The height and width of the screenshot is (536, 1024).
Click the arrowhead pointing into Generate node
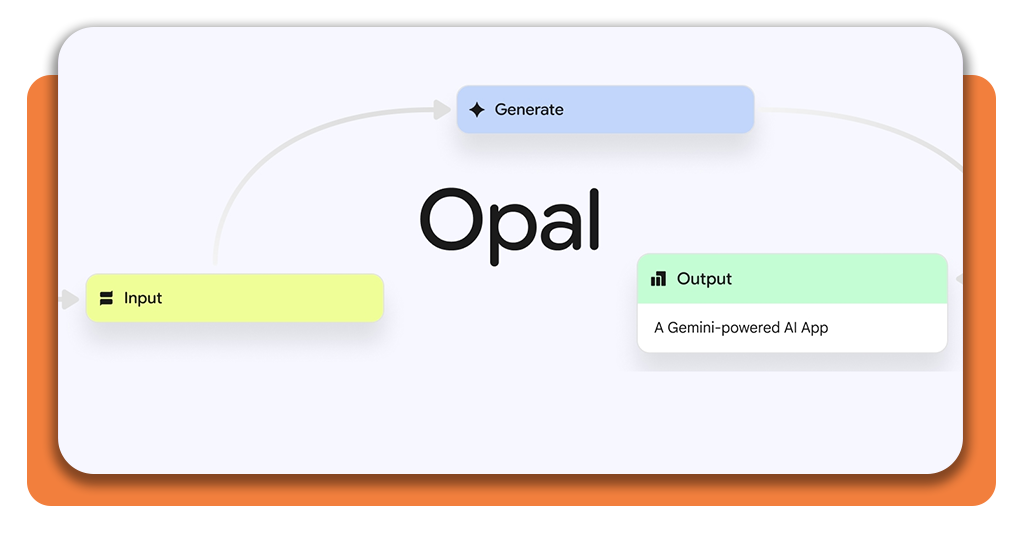coord(442,110)
